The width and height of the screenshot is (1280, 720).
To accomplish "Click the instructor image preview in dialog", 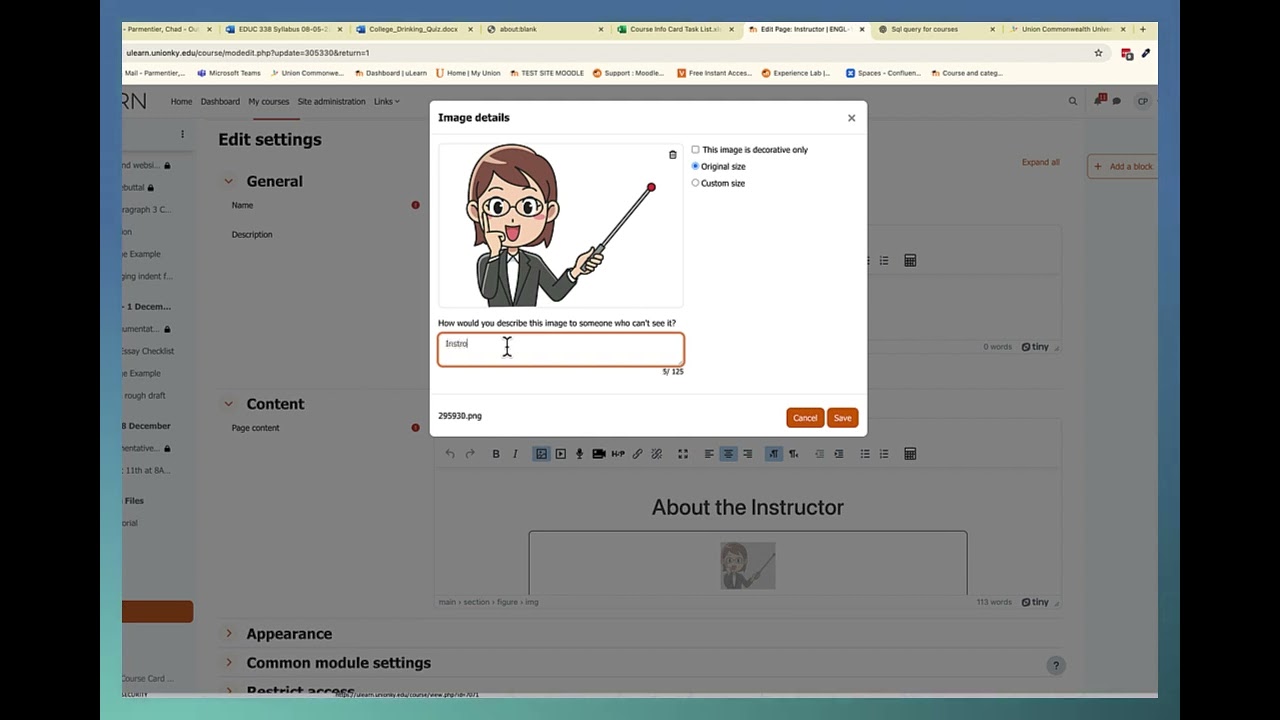I will click(561, 226).
